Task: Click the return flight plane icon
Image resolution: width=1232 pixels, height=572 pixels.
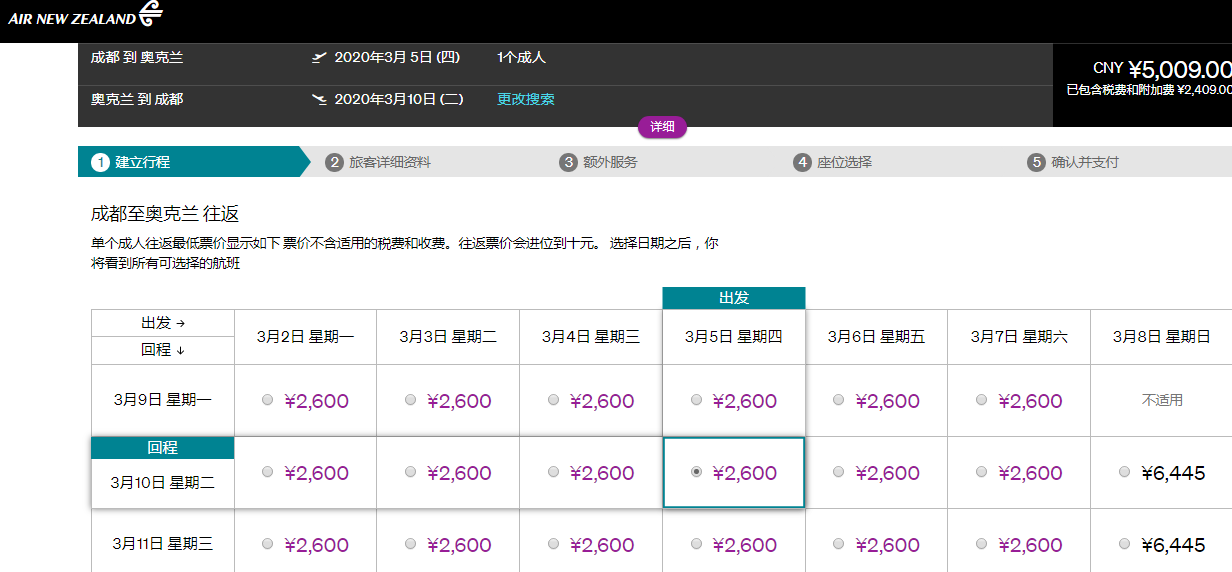Action: tap(319, 99)
